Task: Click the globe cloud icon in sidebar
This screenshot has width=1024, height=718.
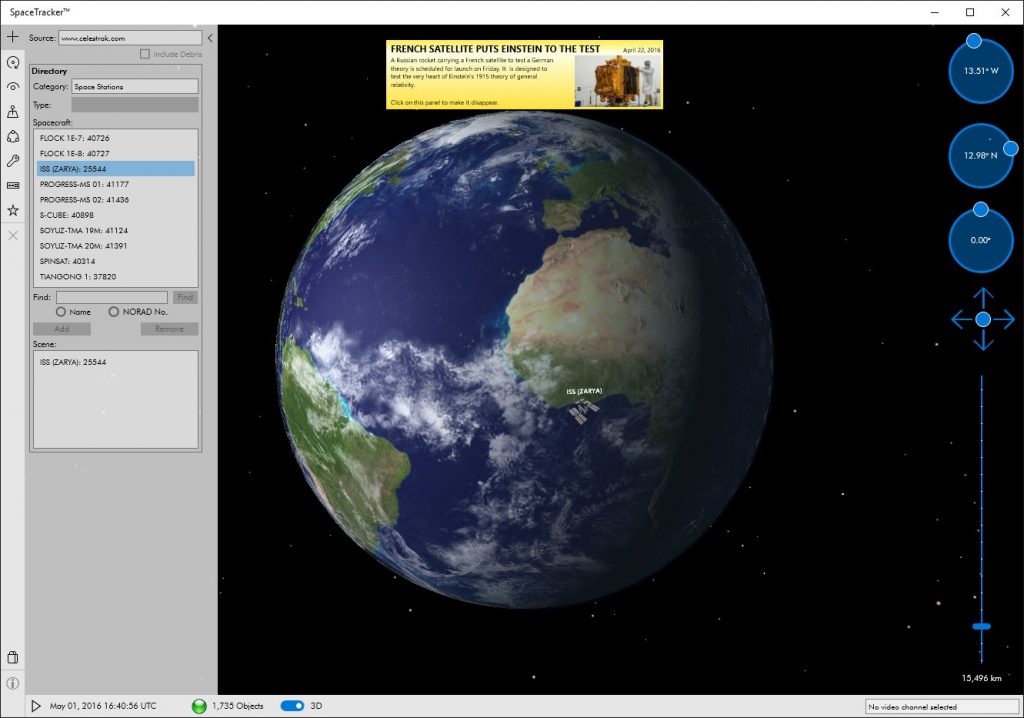Action: point(12,135)
